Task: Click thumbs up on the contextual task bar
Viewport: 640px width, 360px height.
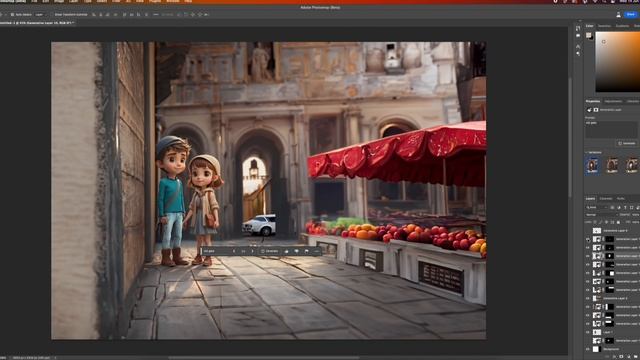Action: (287, 251)
